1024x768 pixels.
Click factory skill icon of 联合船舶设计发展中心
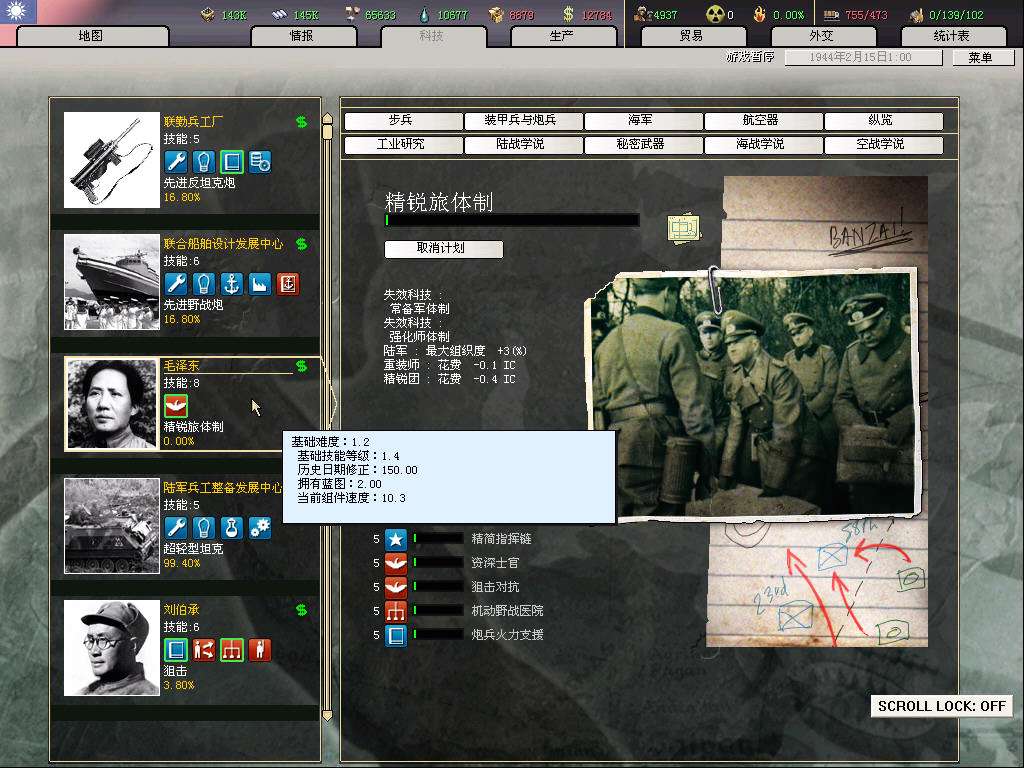(x=260, y=284)
